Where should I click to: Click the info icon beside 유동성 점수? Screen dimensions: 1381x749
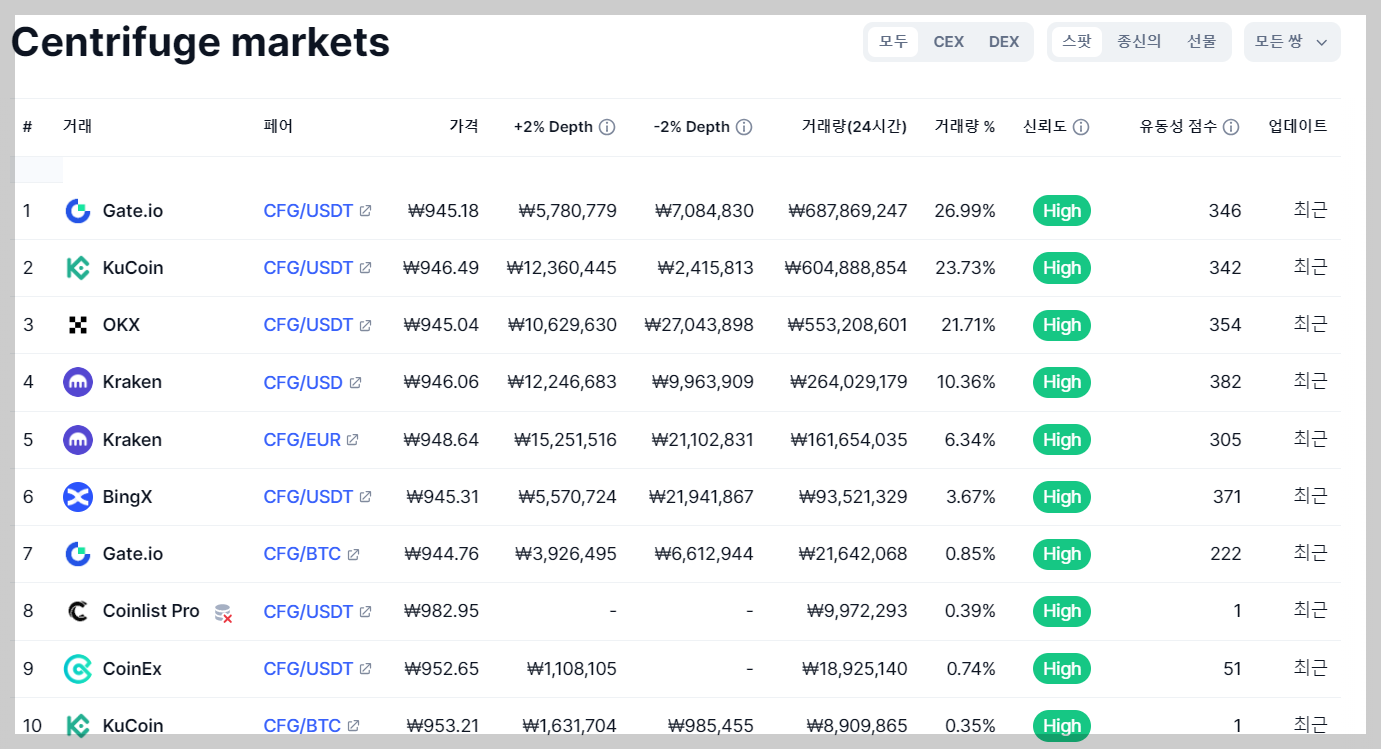pos(1231,127)
